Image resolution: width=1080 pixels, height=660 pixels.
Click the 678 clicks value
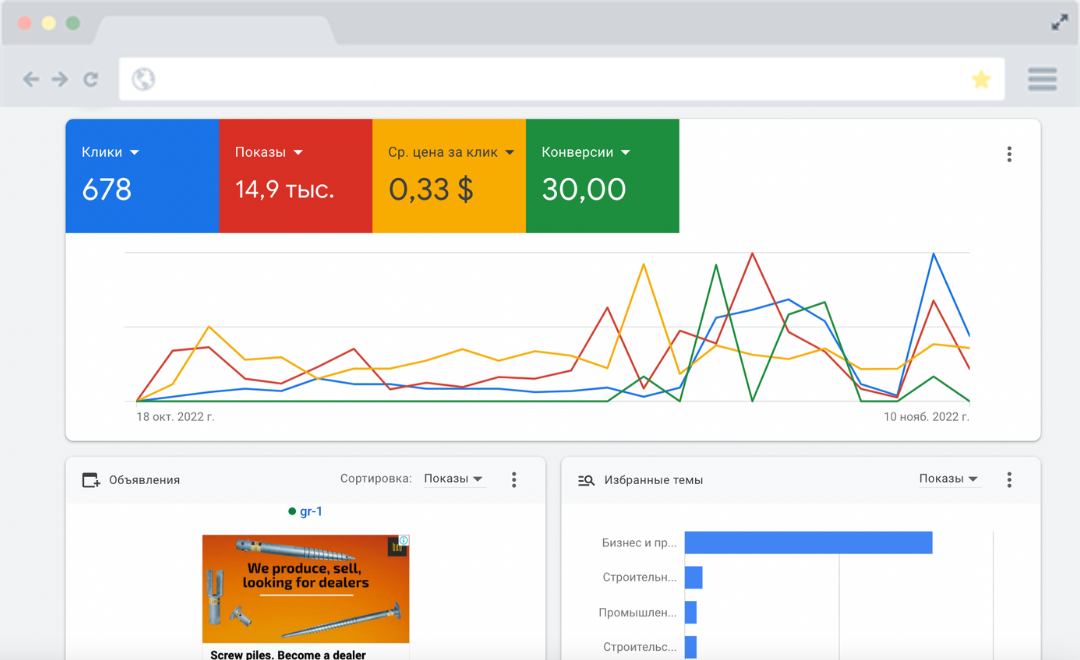point(107,189)
